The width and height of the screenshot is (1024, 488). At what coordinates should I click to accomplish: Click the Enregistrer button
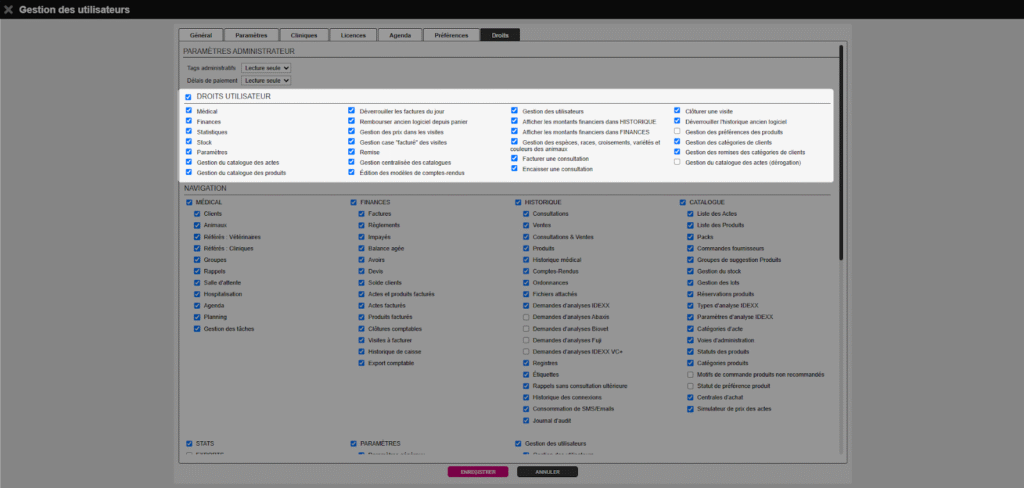[478, 472]
